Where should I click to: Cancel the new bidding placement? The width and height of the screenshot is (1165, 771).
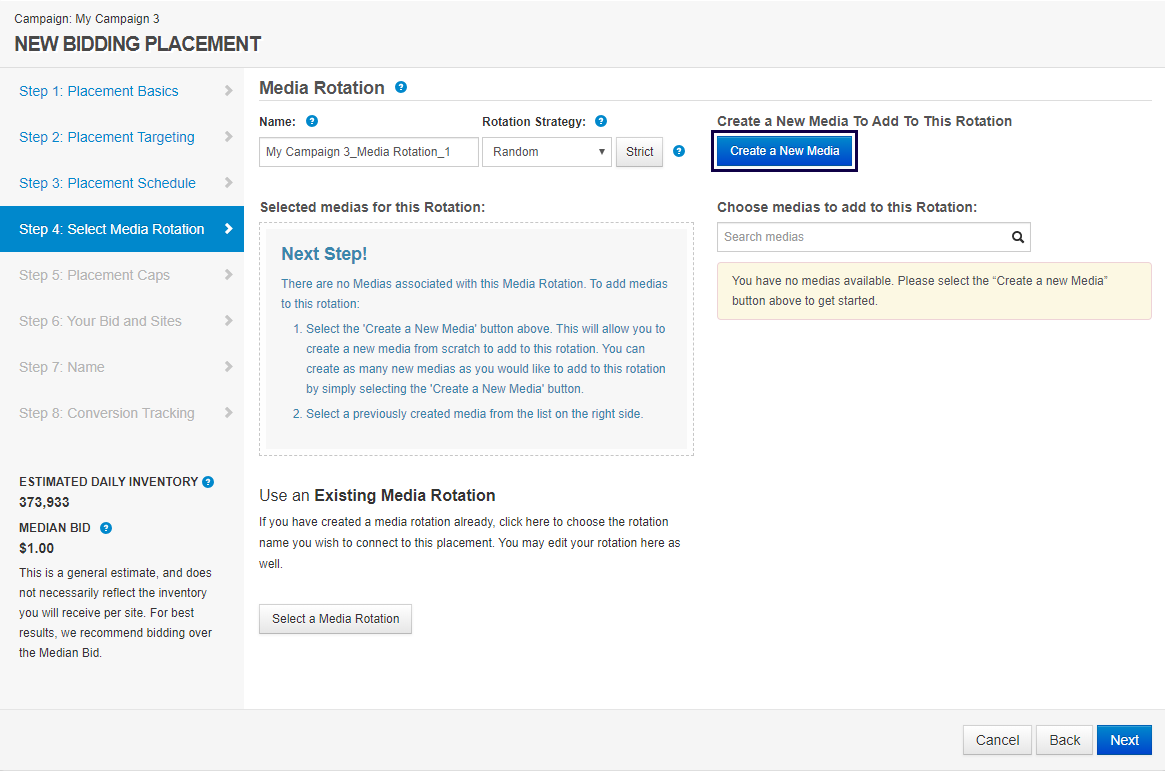pyautogui.click(x=997, y=740)
